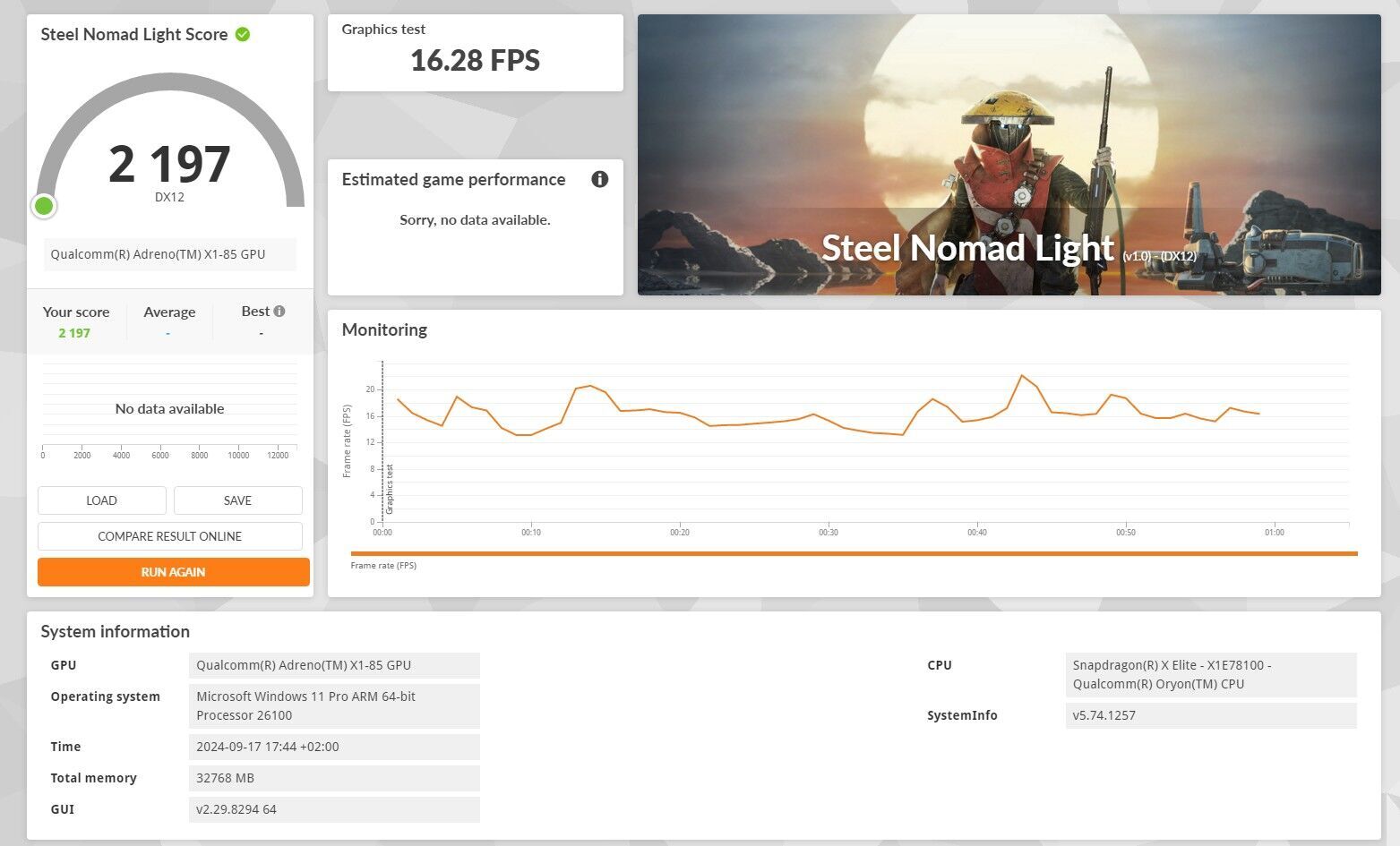Click the green validation checkmark beside the score title

243,35
